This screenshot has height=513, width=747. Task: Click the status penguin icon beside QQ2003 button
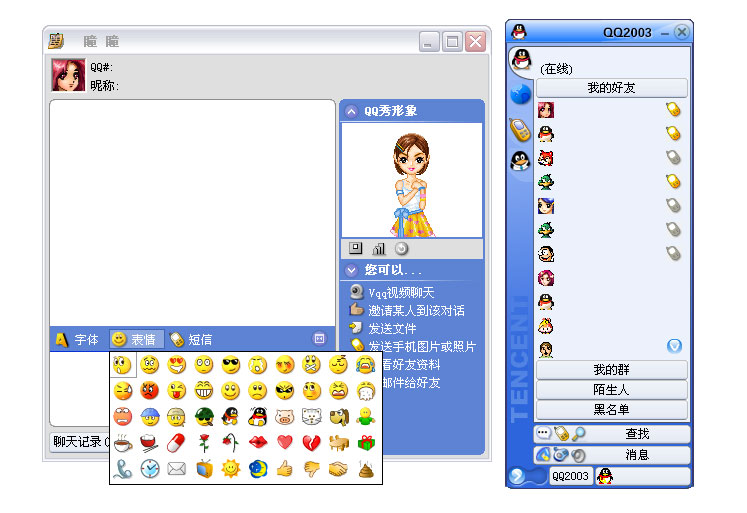click(x=605, y=476)
